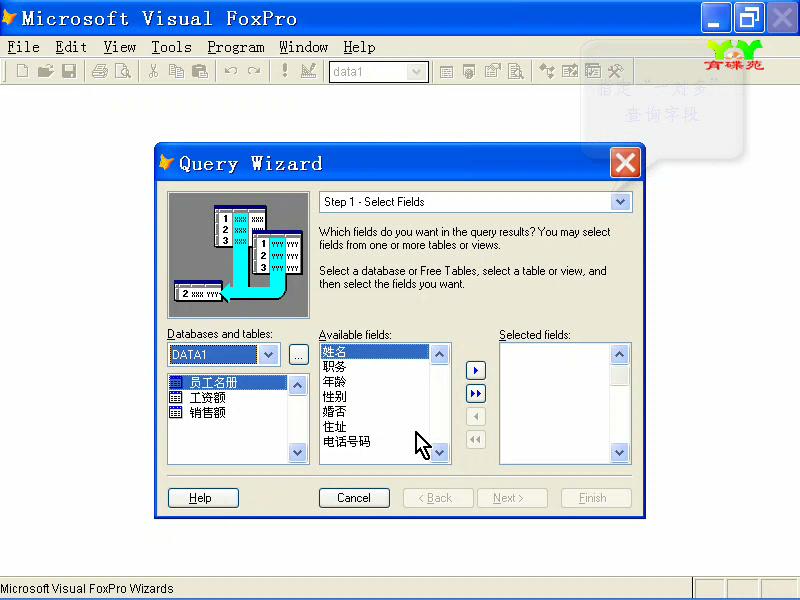
Task: Open the Help menu in the menu bar
Action: (359, 47)
